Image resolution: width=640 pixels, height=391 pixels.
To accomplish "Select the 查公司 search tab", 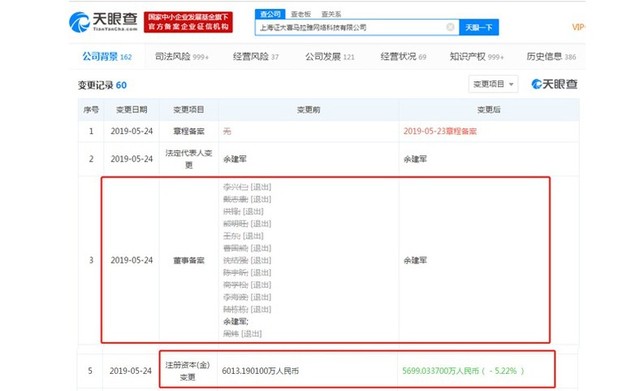I will point(270,14).
